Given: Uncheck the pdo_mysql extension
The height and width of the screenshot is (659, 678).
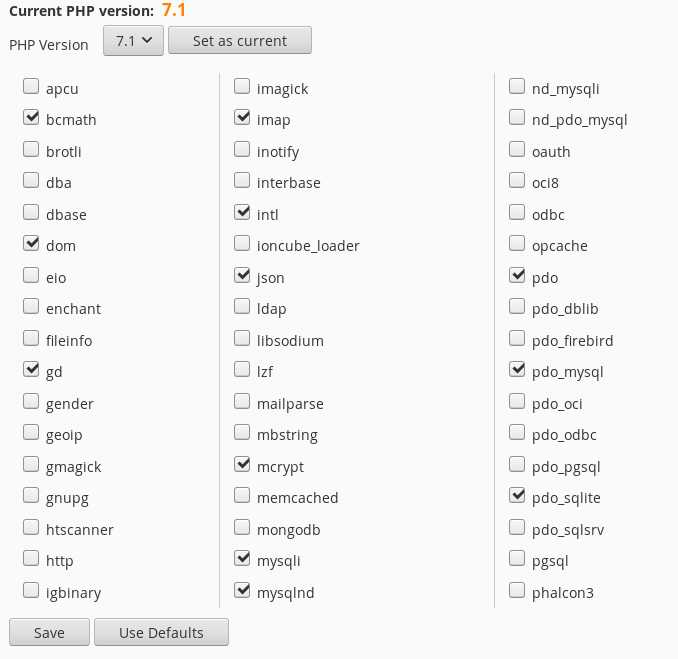Looking at the screenshot, I should pyautogui.click(x=517, y=370).
